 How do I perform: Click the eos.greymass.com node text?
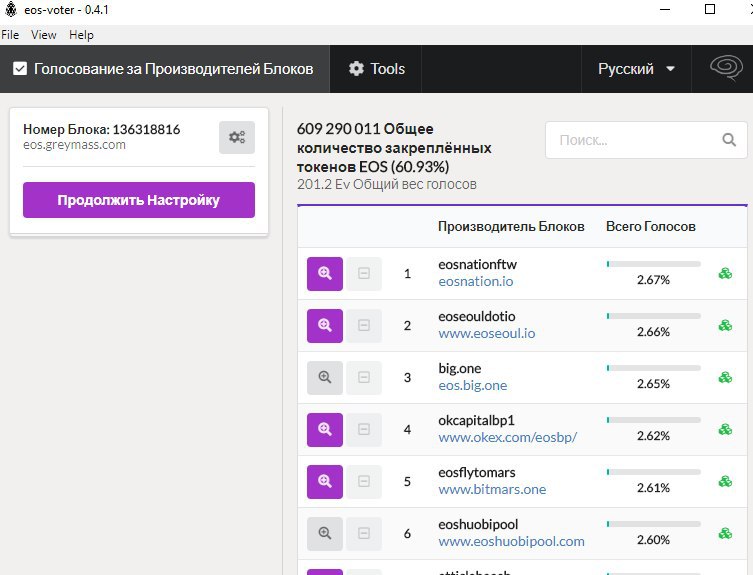(x=74, y=145)
